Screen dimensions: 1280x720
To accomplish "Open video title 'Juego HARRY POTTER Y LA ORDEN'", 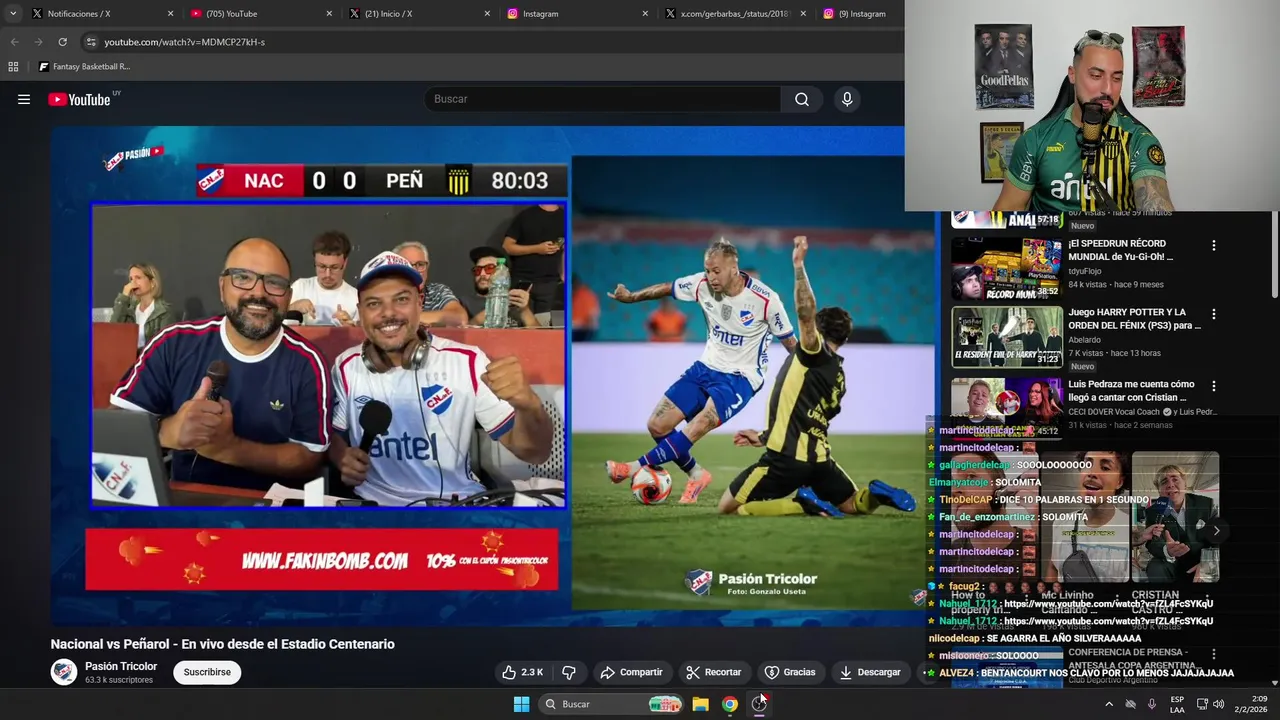I will coord(1134,318).
